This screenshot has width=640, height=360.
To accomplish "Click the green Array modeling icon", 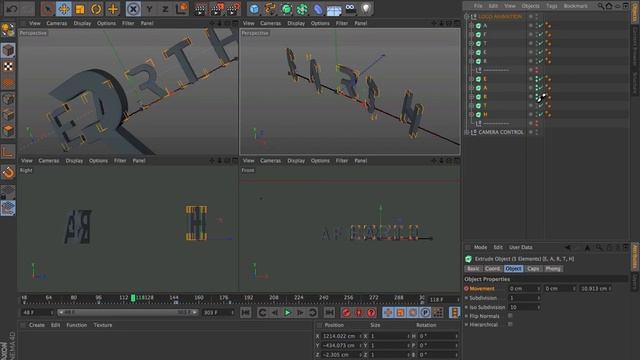I will (302, 9).
